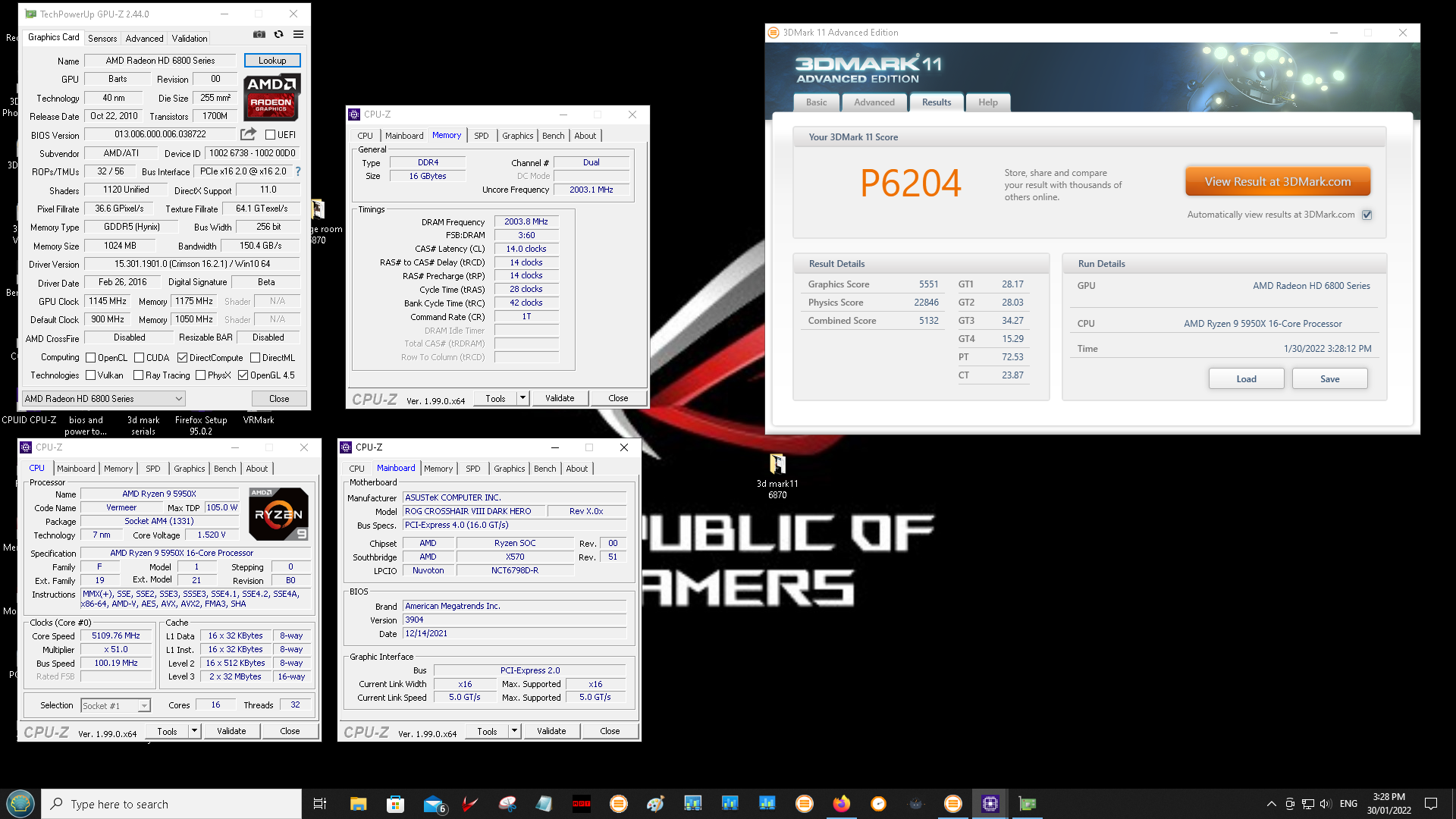The height and width of the screenshot is (819, 1456).
Task: Click the Core Speed value 5109.76 MHz
Action: click(116, 636)
